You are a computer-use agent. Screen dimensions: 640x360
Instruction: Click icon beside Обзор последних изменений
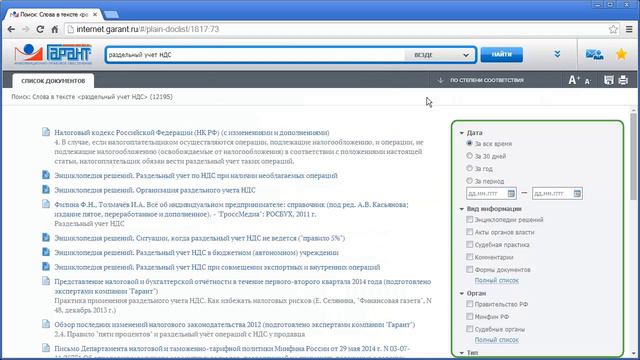tap(46, 324)
